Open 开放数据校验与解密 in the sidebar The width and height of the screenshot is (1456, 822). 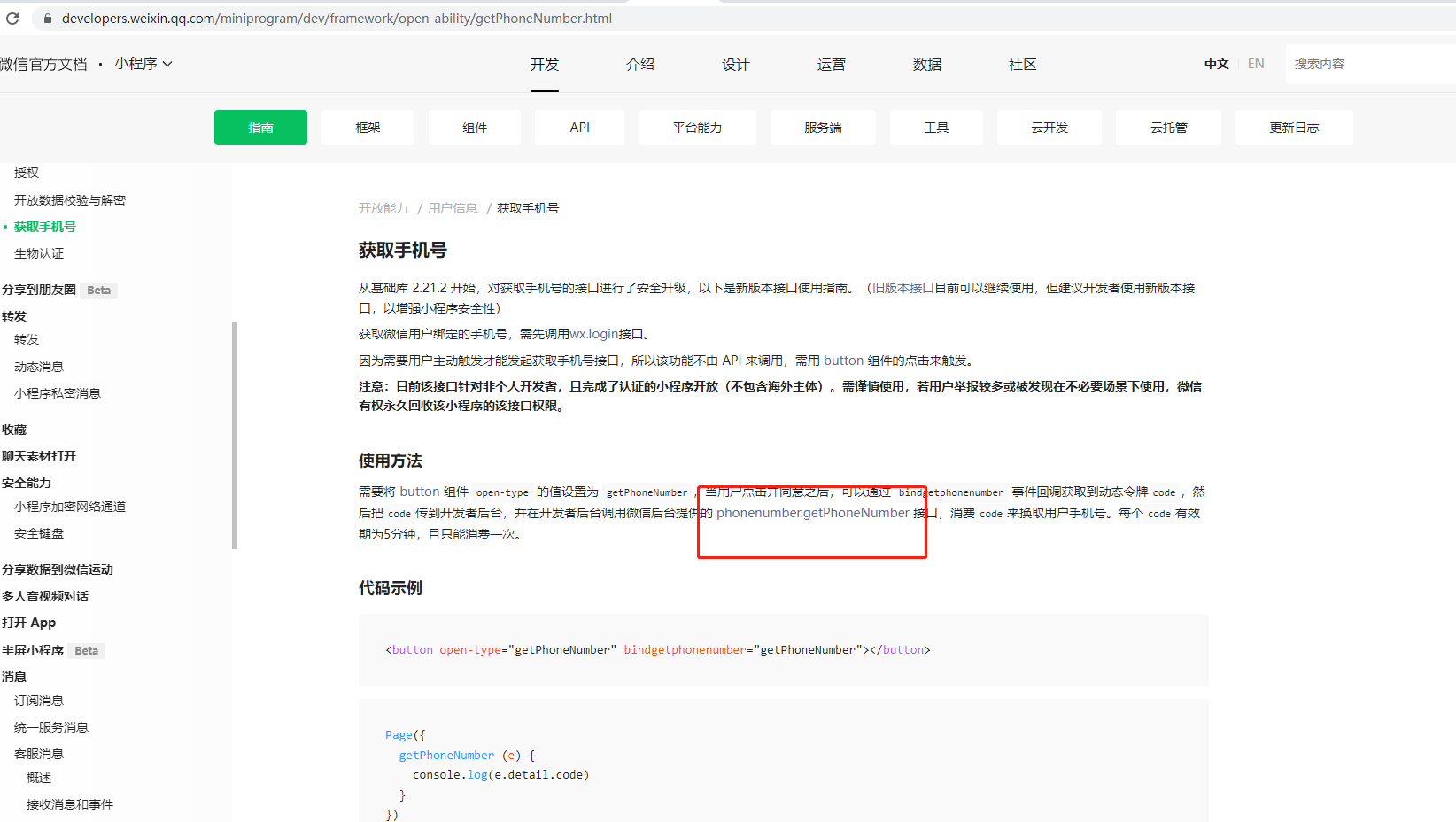pos(70,200)
